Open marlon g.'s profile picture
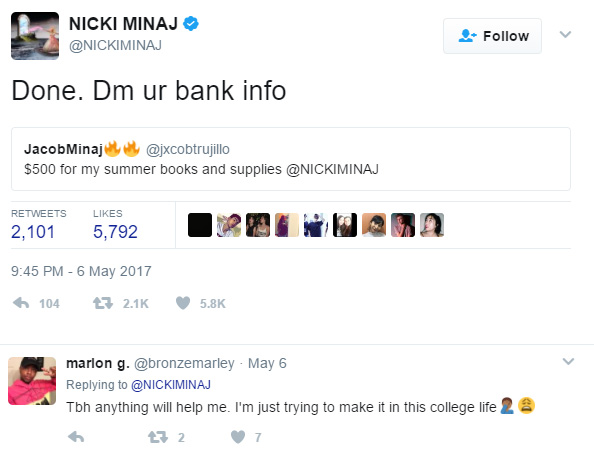Screen dimensions: 594x455 (x=32, y=381)
